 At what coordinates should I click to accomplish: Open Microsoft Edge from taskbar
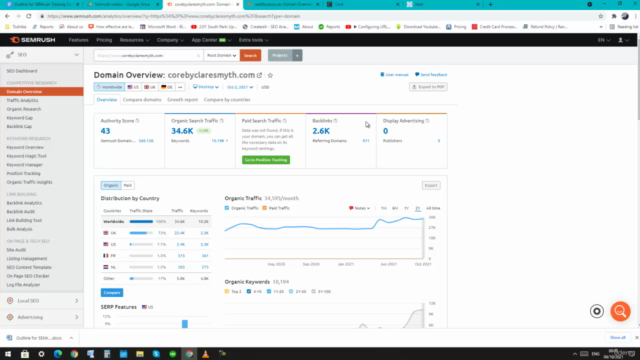click(58, 354)
